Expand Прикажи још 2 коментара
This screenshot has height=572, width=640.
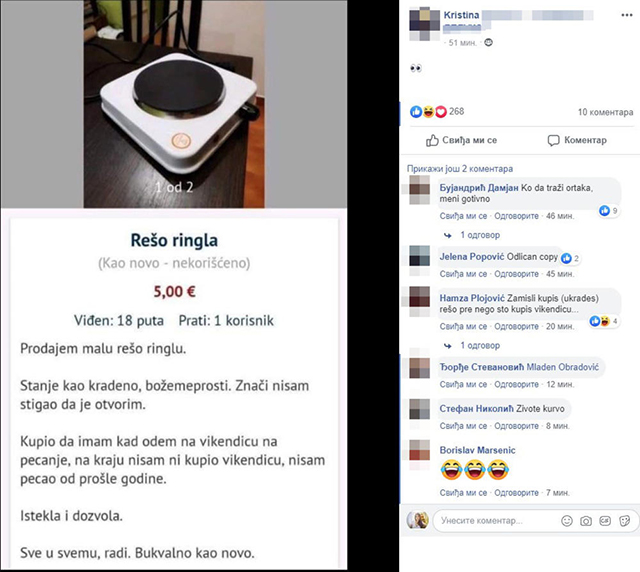coord(460,168)
